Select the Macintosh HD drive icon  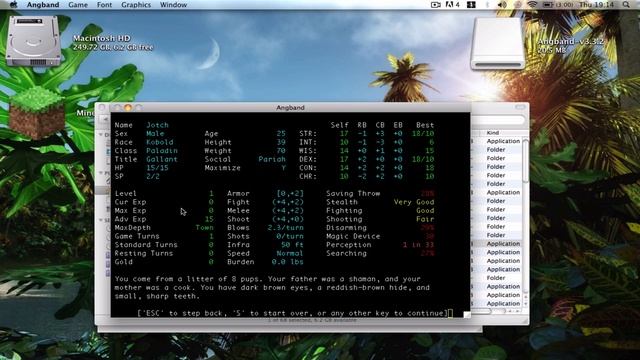(33, 41)
